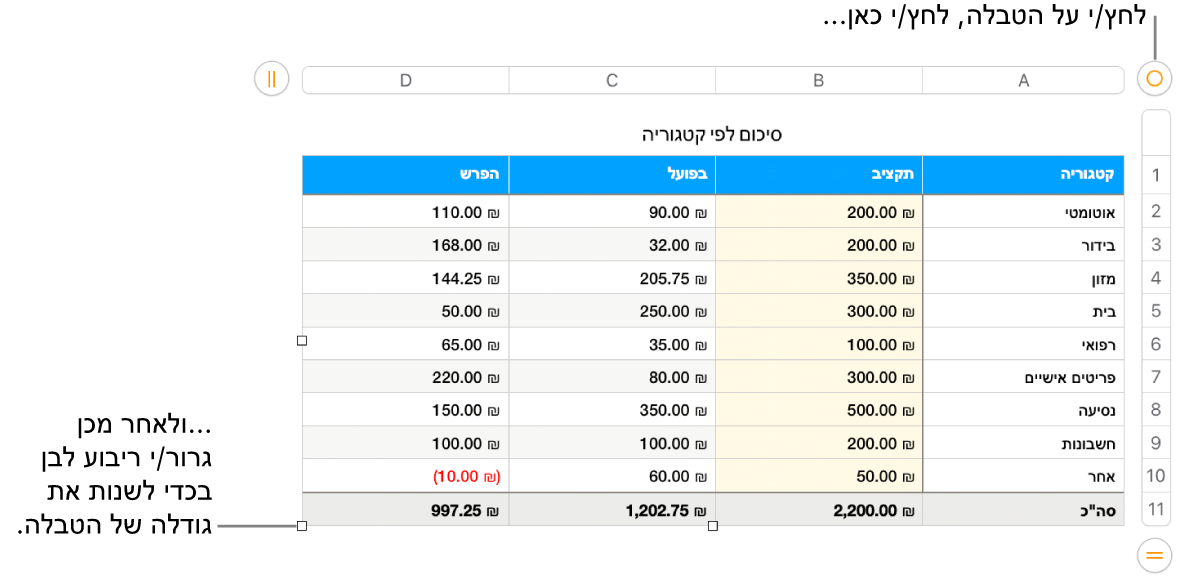Click the 2,200.00 total budget cell
The image size is (1181, 580).
tap(819, 510)
